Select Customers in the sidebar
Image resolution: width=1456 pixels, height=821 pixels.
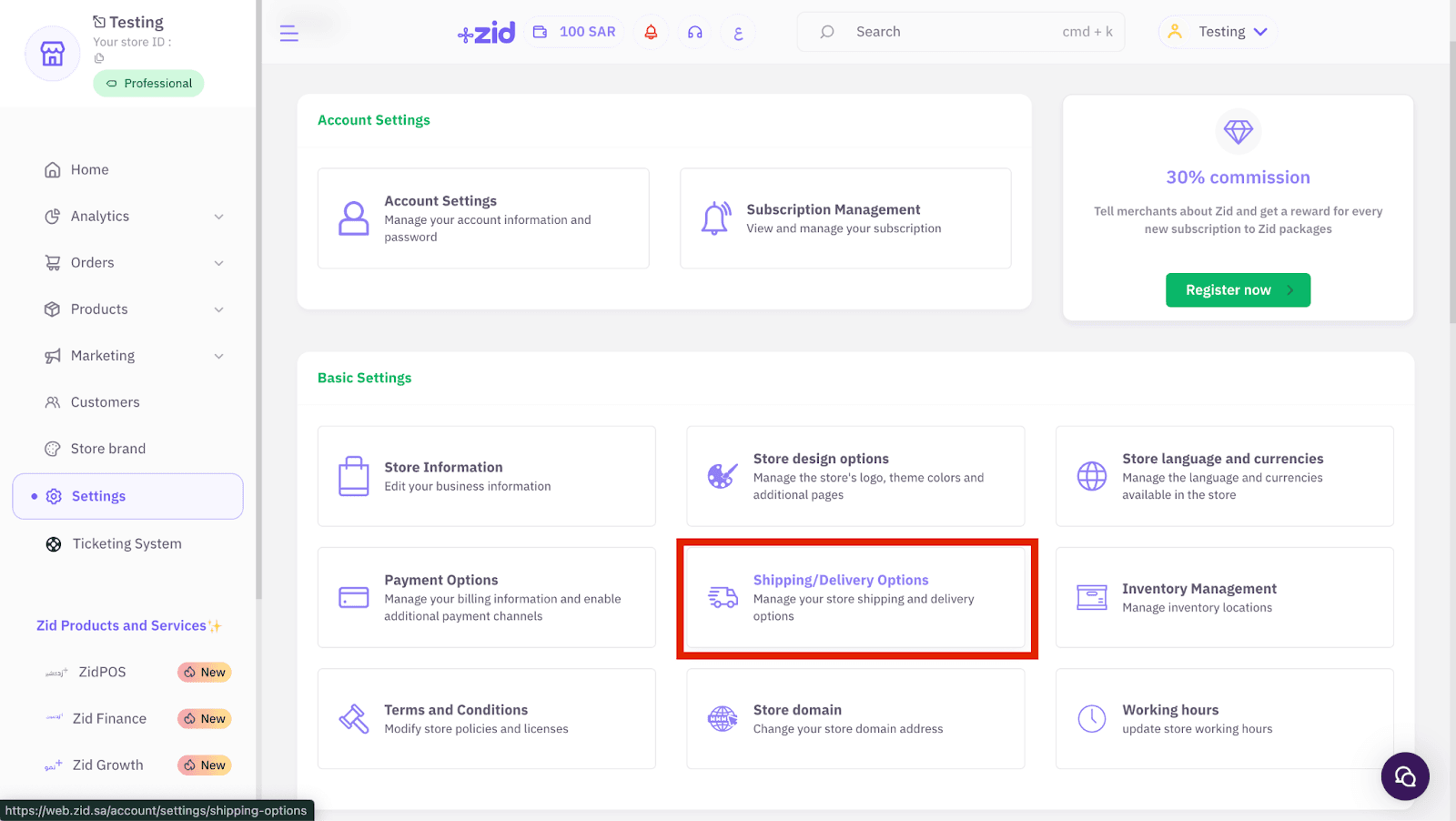pyautogui.click(x=105, y=402)
